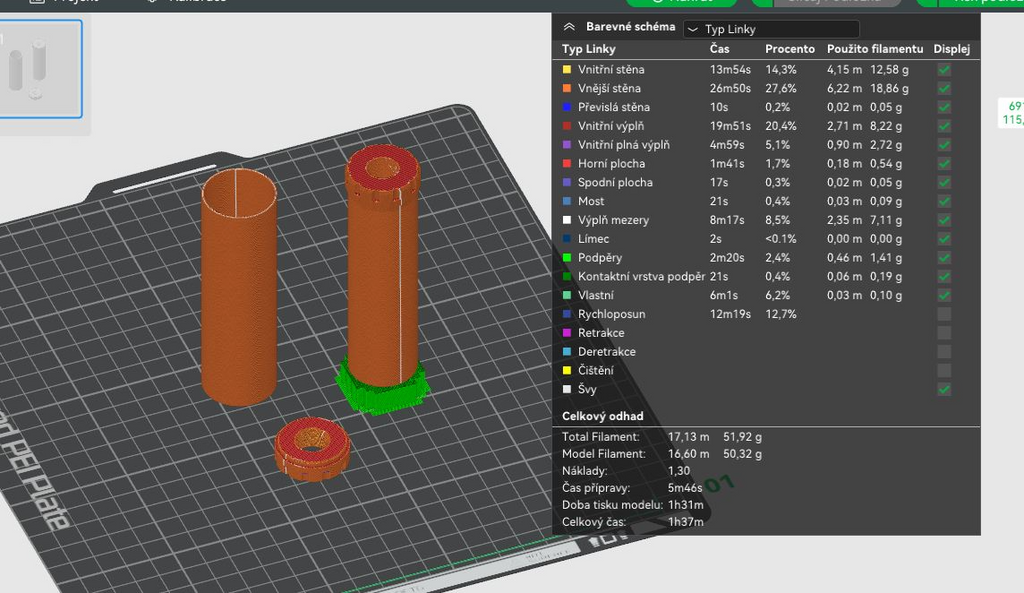The width and height of the screenshot is (1024, 593).
Task: Collapse the Barevné schéma panel arrow
Action: tap(569, 27)
